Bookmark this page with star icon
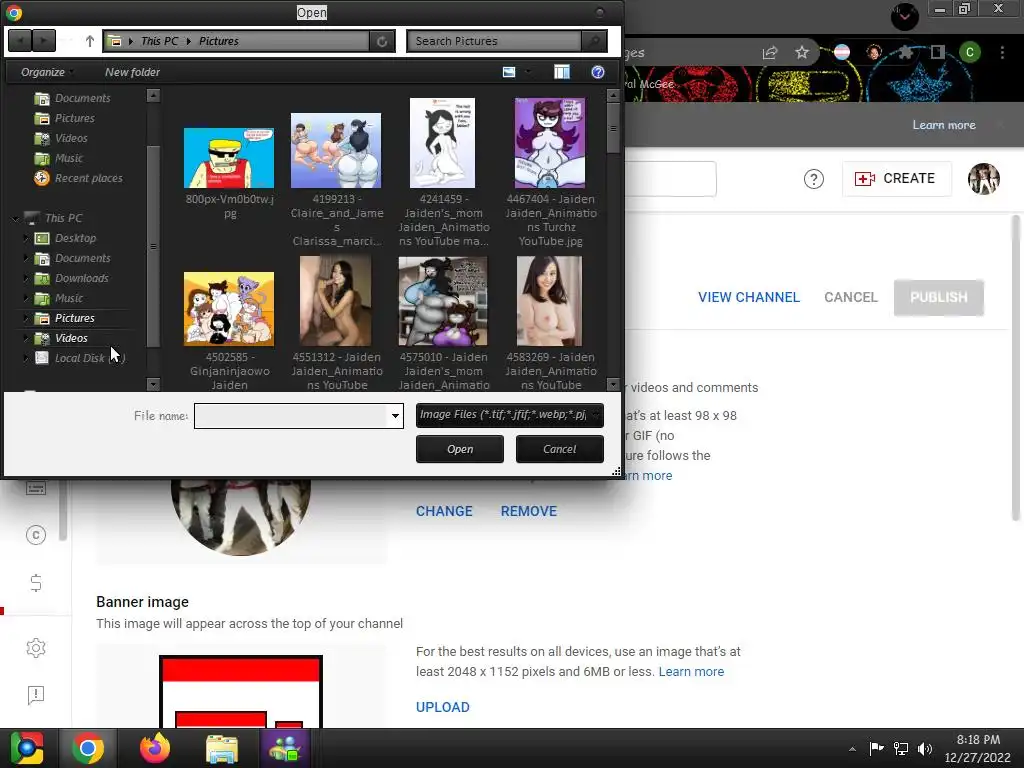The image size is (1024, 768). [802, 53]
